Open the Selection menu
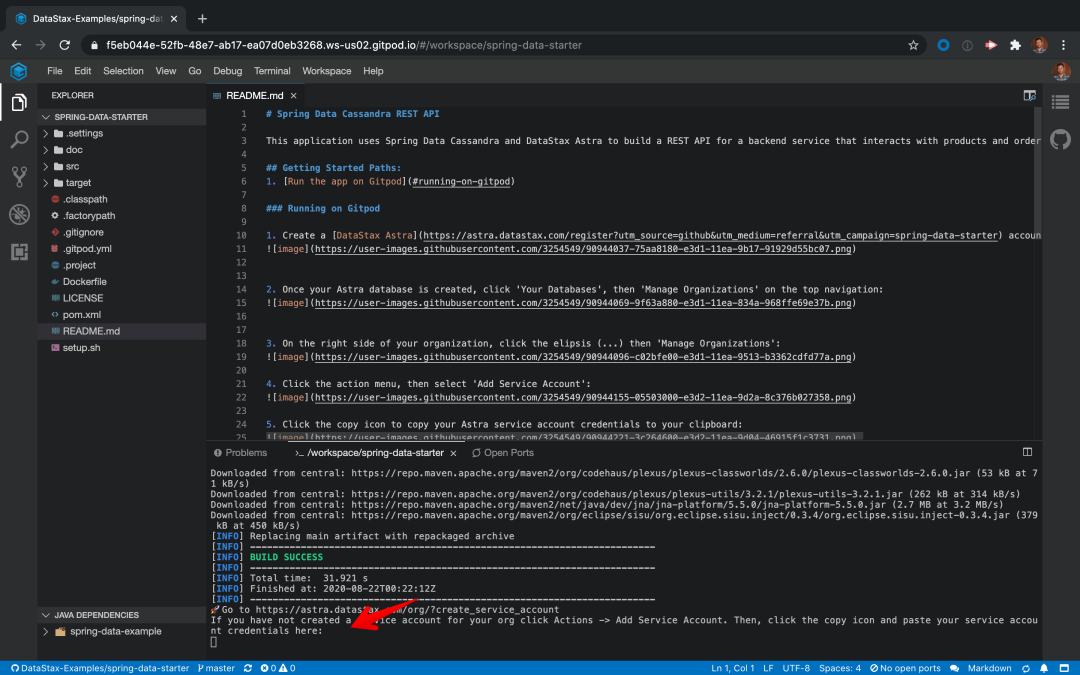 click(123, 71)
